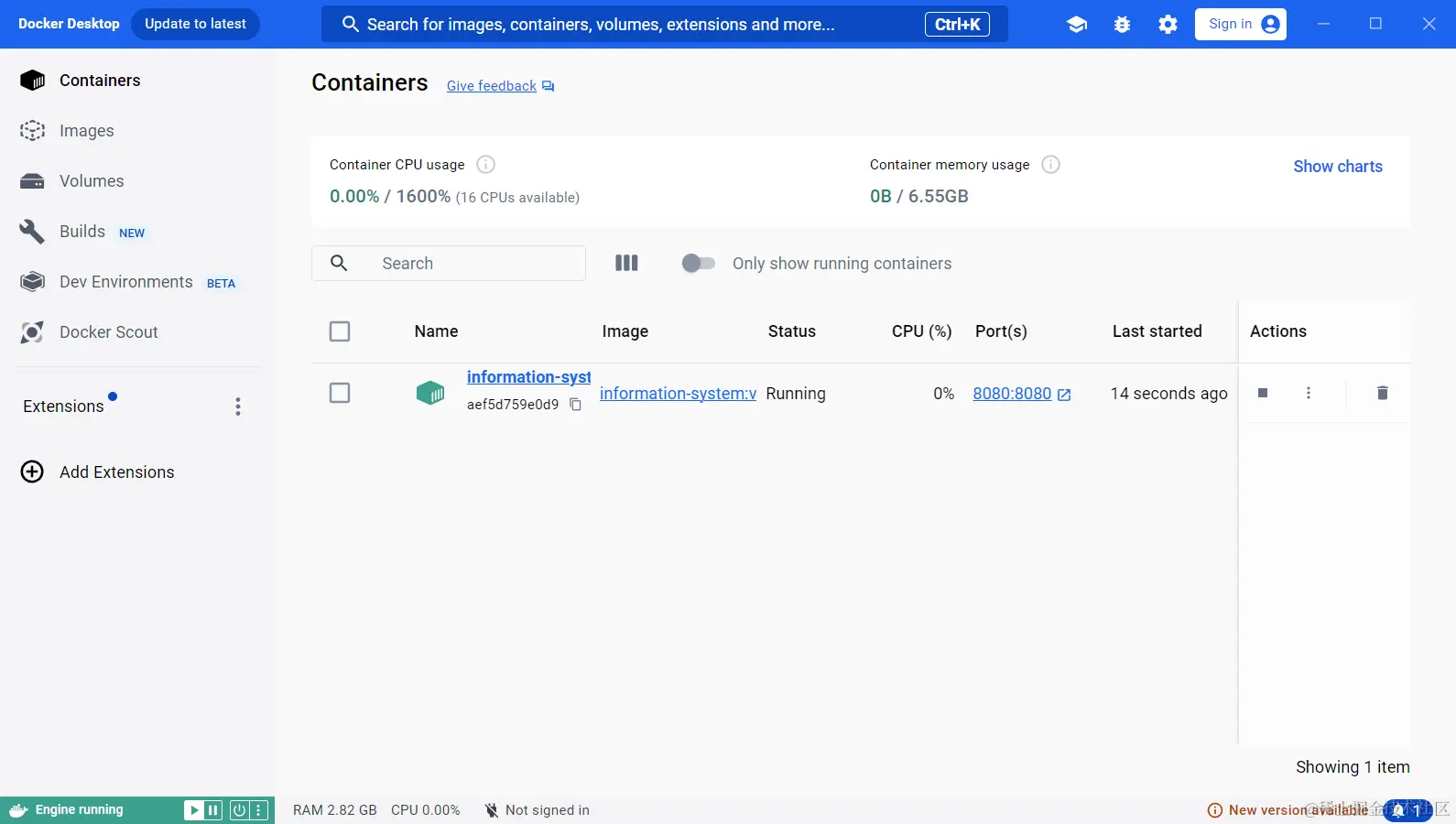Viewport: 1456px width, 824px height.
Task: Click the Update to latest button
Action: pos(196,24)
